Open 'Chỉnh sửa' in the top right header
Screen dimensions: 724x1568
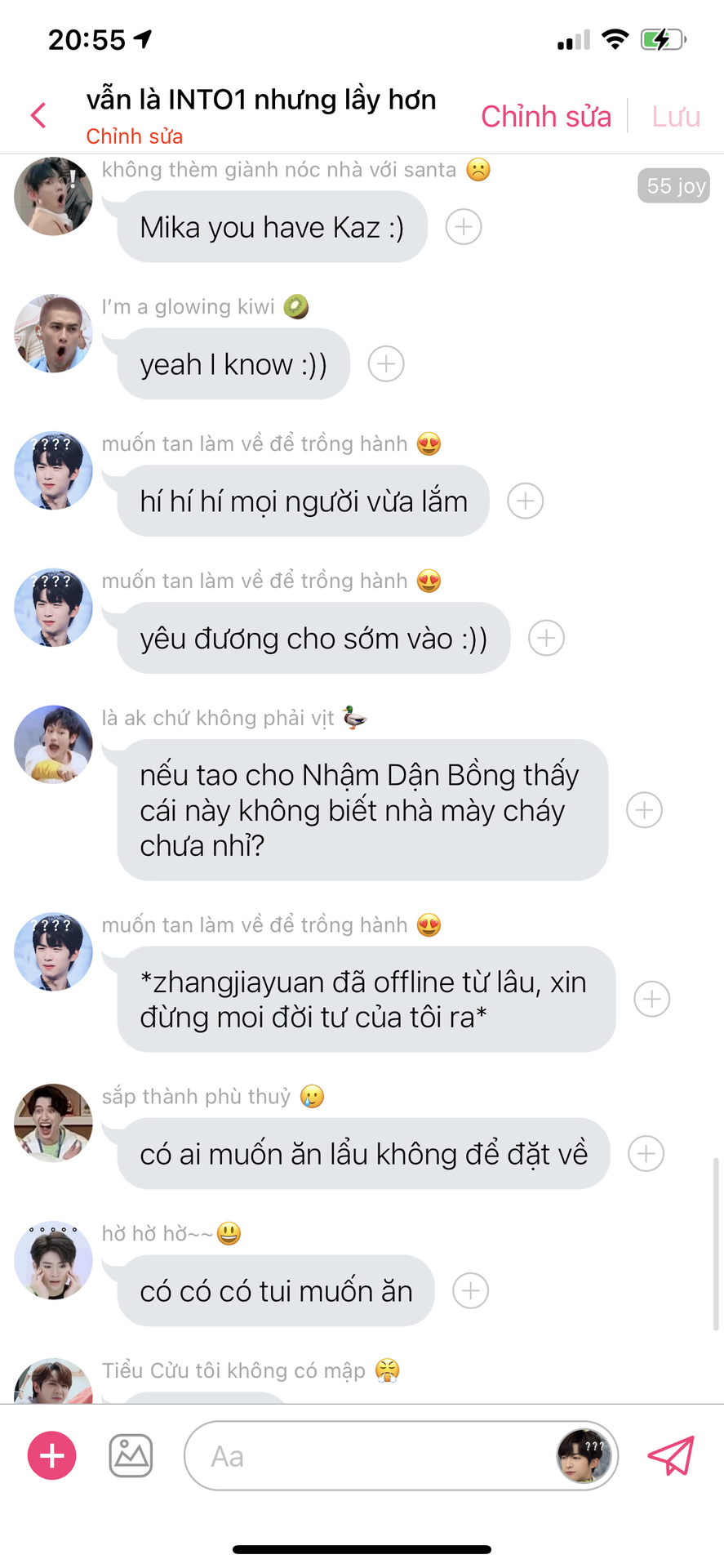pos(546,116)
